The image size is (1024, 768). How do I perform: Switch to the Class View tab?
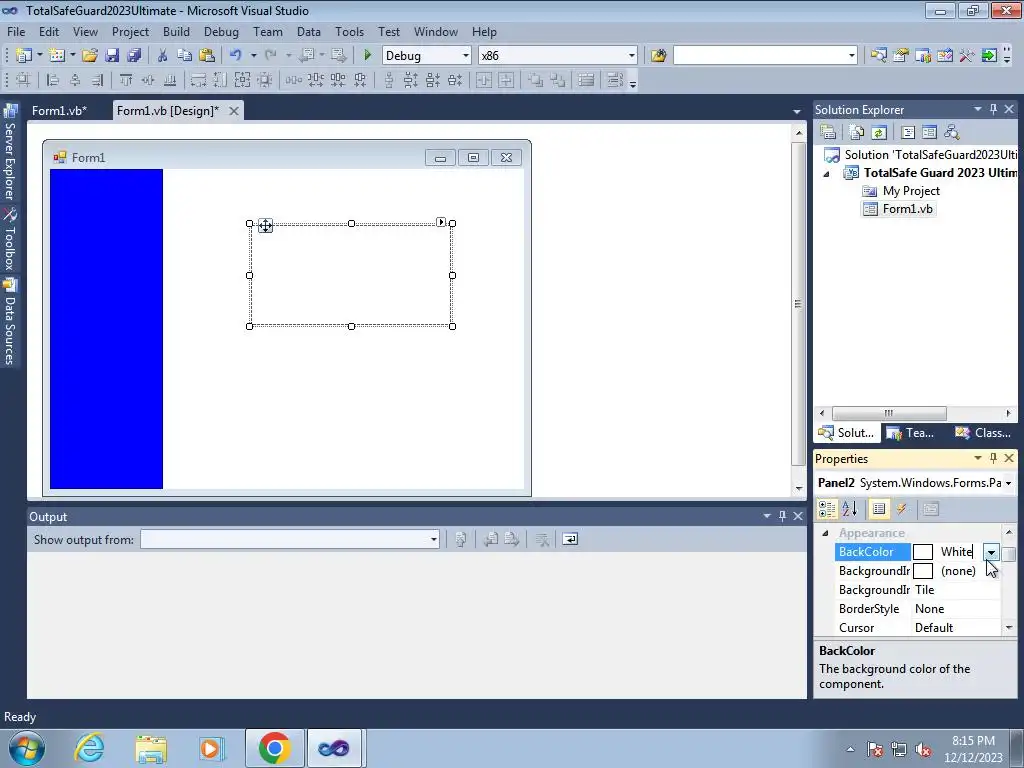983,432
